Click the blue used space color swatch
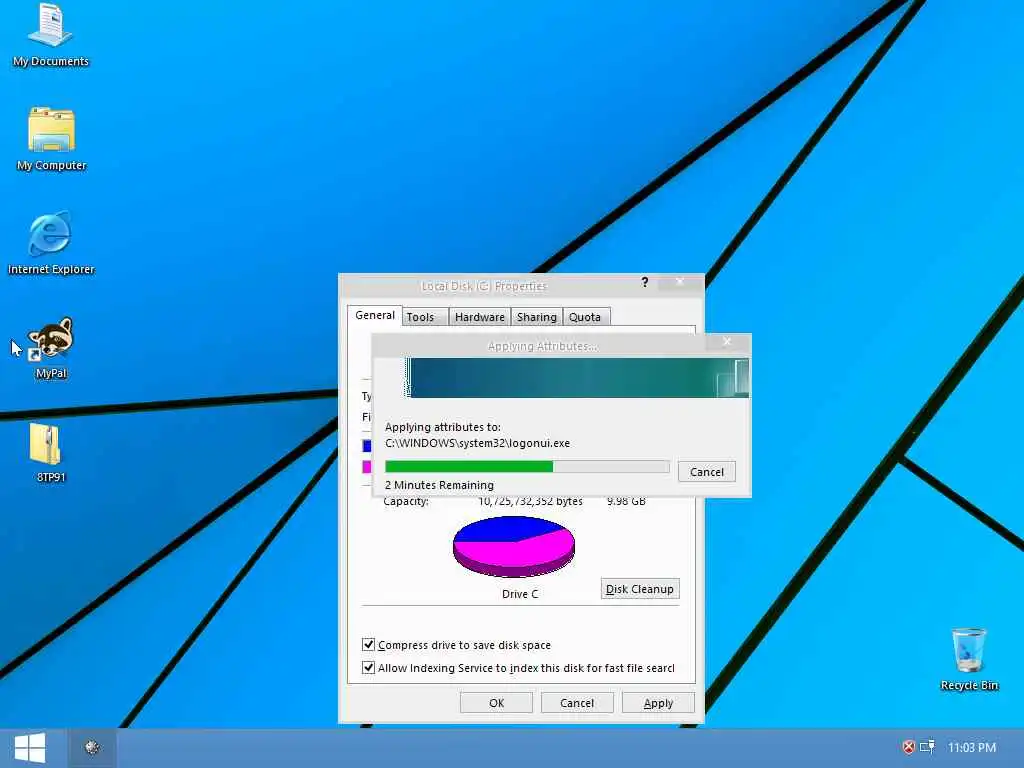 pyautogui.click(x=367, y=445)
